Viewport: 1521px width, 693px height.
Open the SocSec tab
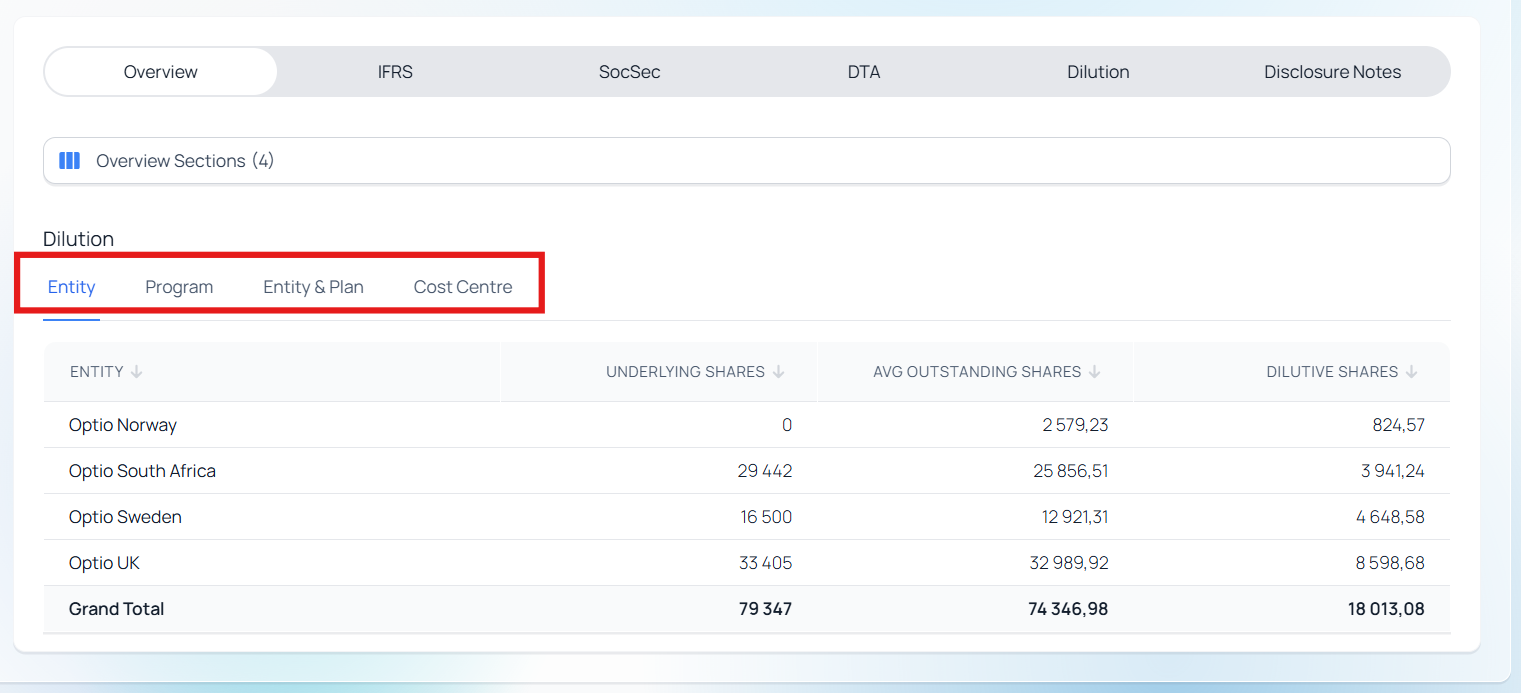[630, 72]
